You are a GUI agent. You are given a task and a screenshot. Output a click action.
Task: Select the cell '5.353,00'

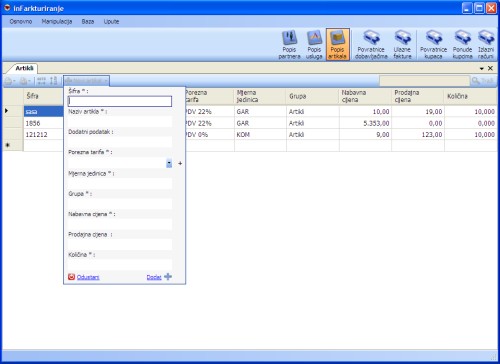click(x=365, y=123)
